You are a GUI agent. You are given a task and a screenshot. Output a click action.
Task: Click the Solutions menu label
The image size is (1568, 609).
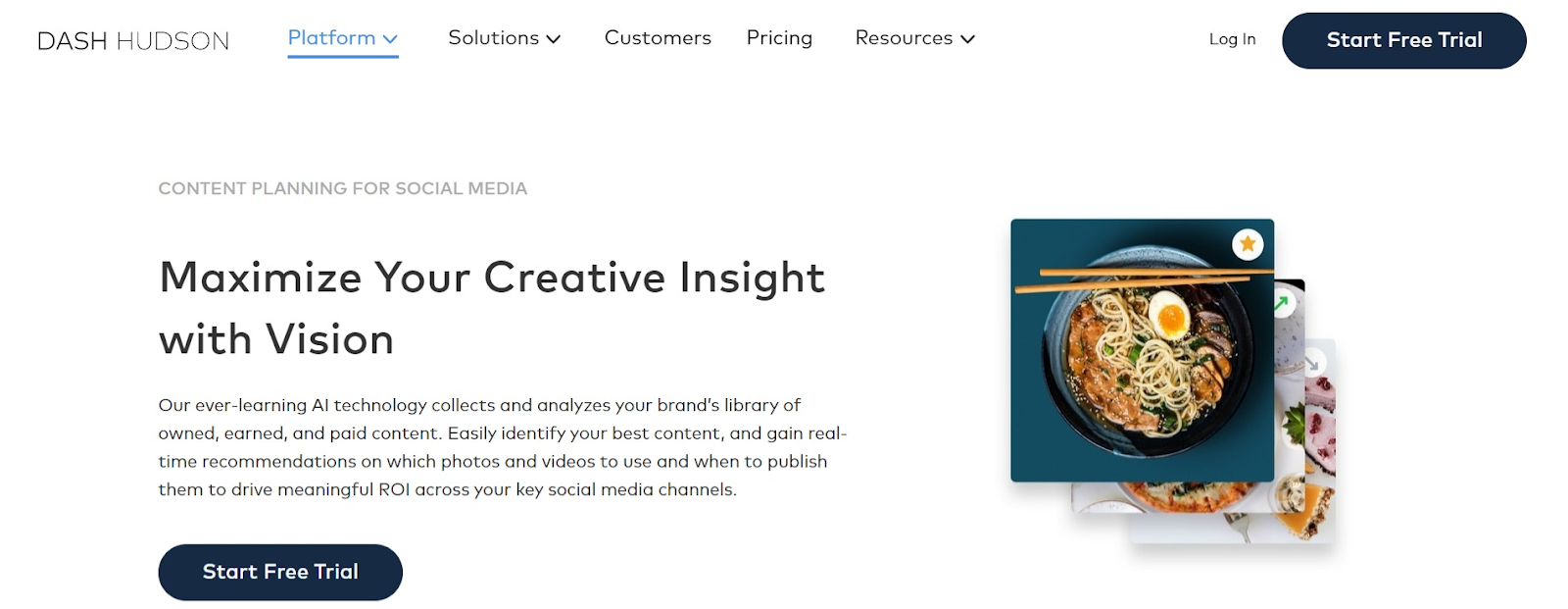[x=493, y=38]
